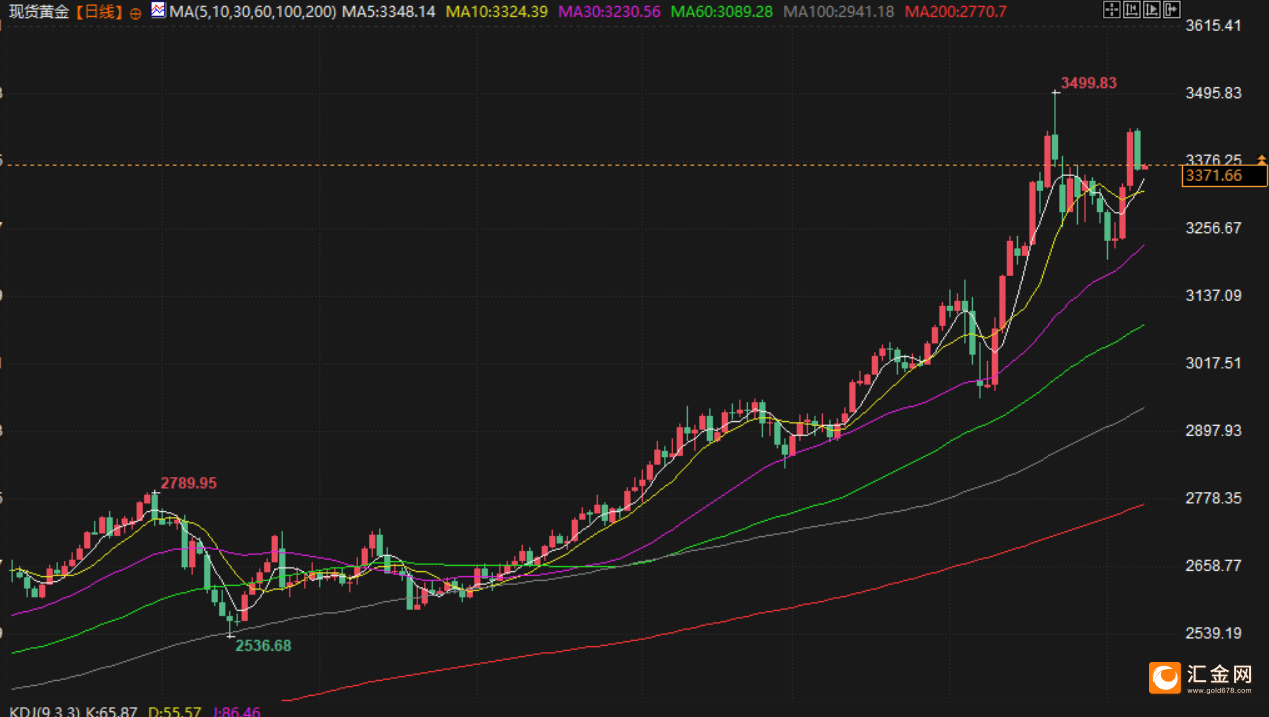Click the KDJ K:65.87 value

tap(112, 711)
